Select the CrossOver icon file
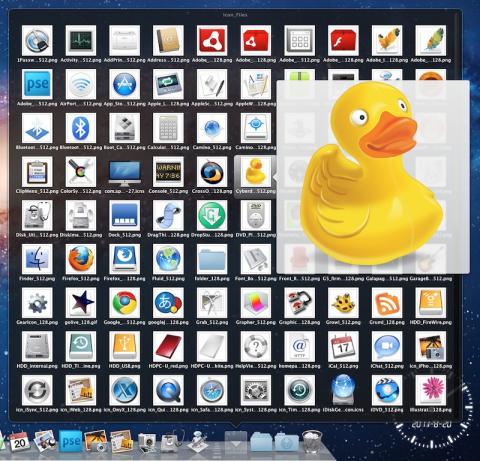 pos(212,172)
